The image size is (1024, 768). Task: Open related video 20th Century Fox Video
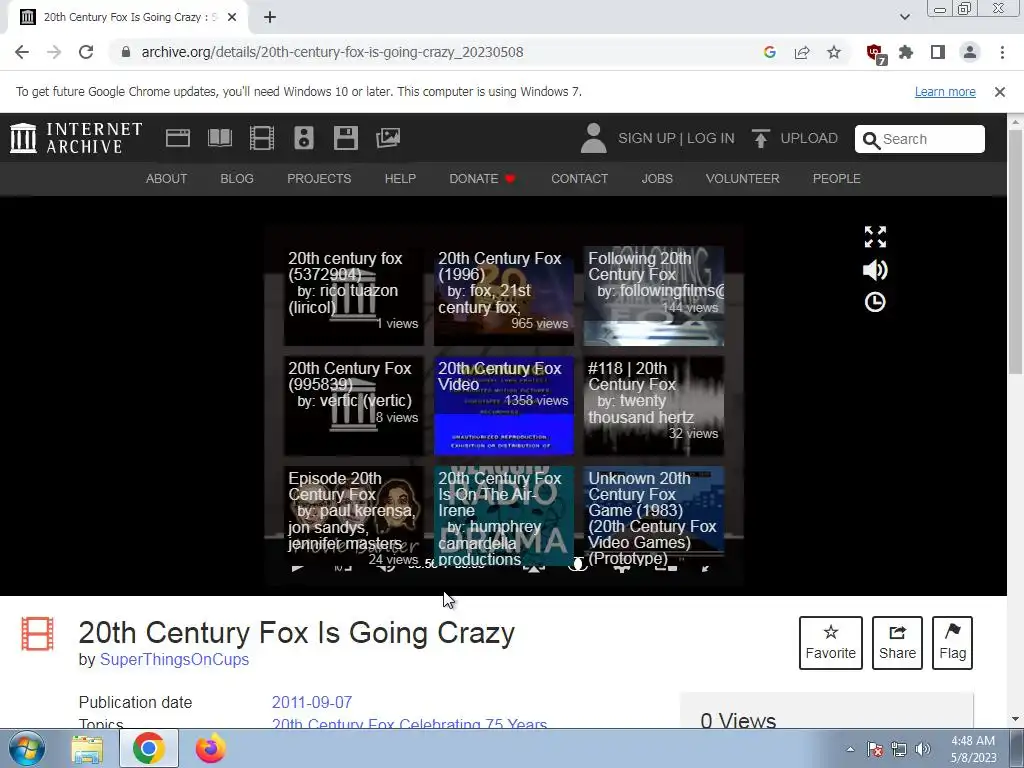(x=504, y=406)
